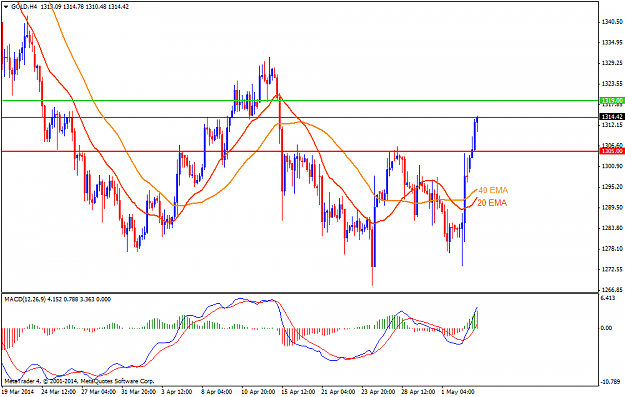
Task: Click the 1295.20 price scale label
Action: 612,187
